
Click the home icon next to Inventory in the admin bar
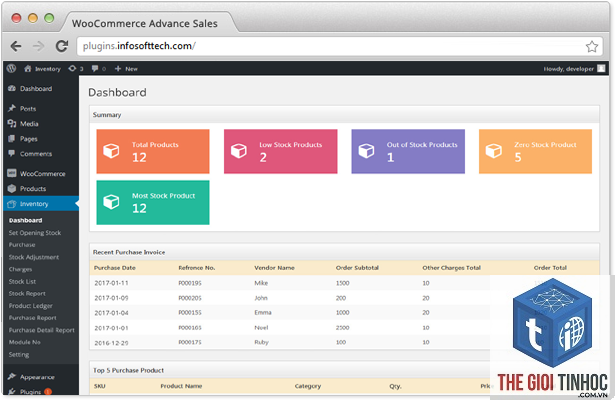[x=27, y=69]
